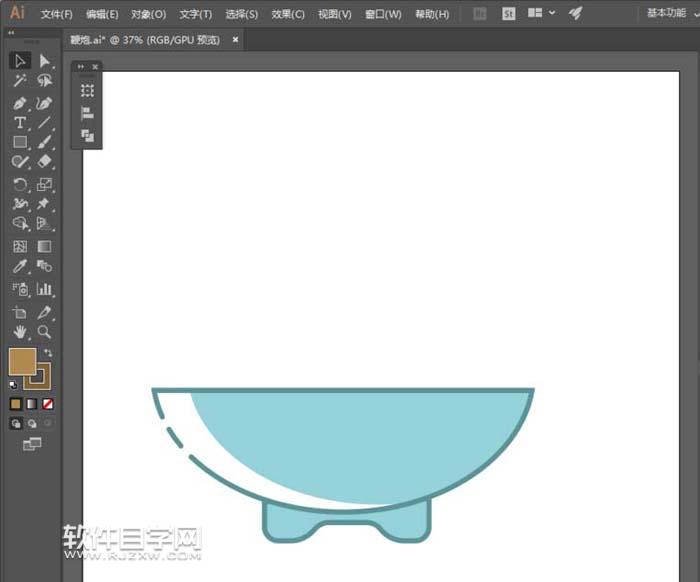
Task: Choose the Type tool
Action: tap(20, 123)
